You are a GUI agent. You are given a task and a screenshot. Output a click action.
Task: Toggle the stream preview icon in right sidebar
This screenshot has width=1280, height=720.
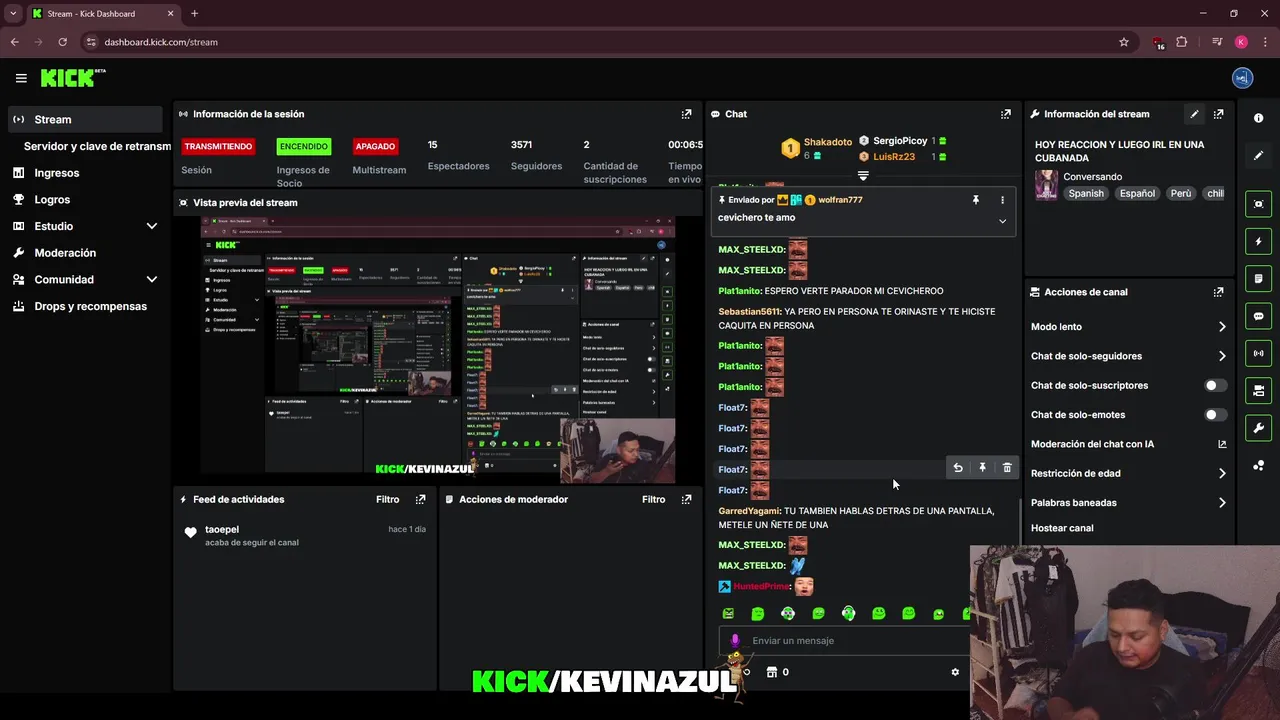(1258, 203)
